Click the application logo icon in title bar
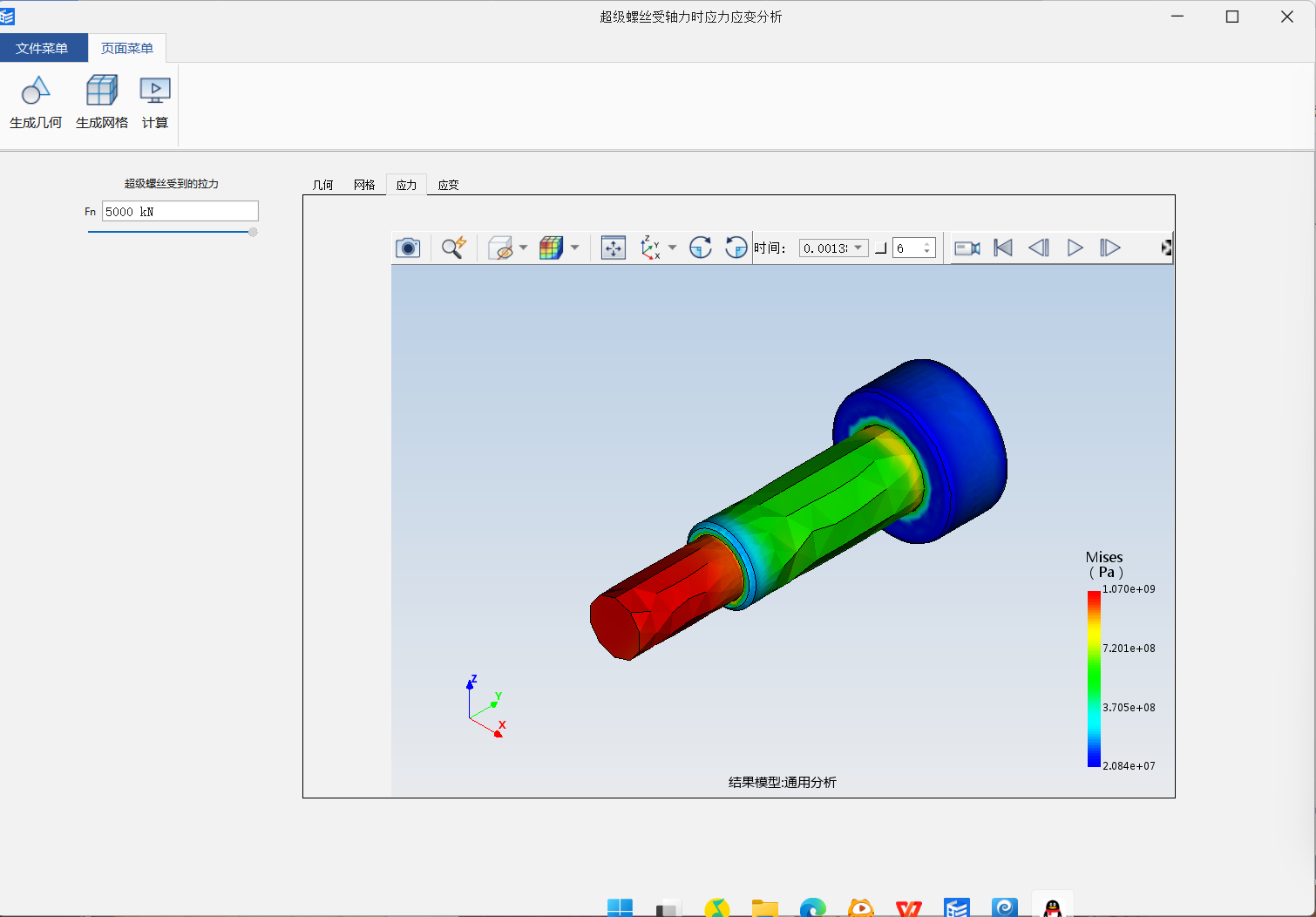1316x917 pixels. pos(7,16)
